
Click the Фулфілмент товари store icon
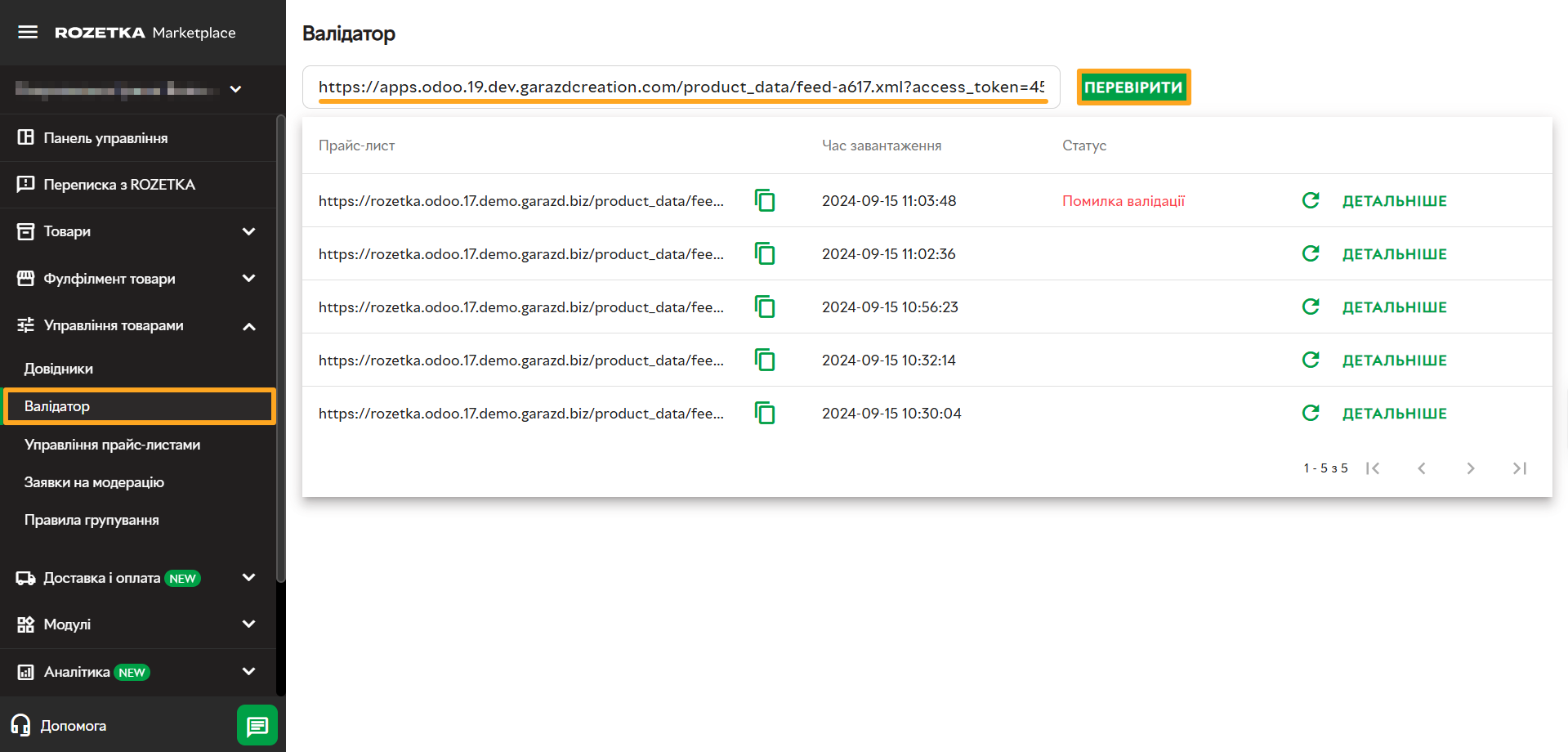coord(26,279)
